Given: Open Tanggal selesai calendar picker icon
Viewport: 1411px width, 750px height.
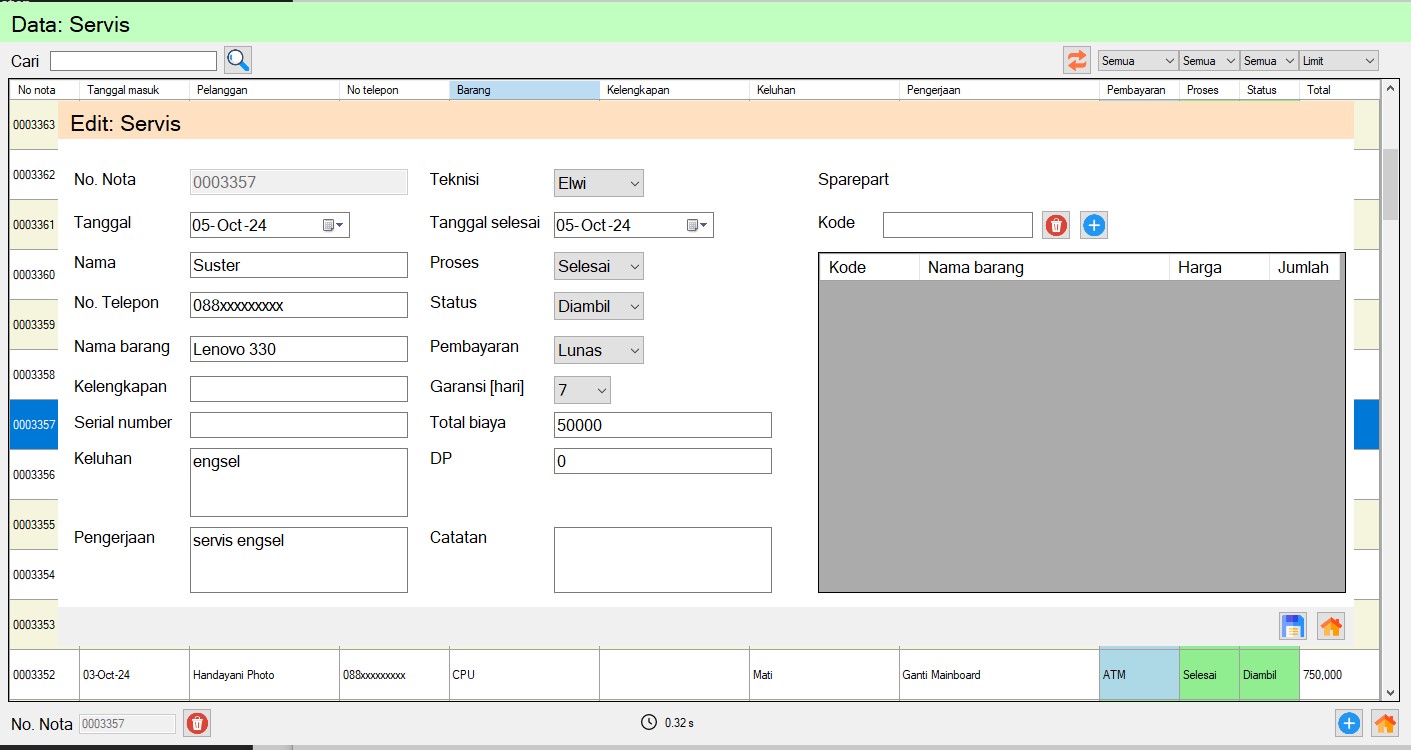Looking at the screenshot, I should point(697,225).
